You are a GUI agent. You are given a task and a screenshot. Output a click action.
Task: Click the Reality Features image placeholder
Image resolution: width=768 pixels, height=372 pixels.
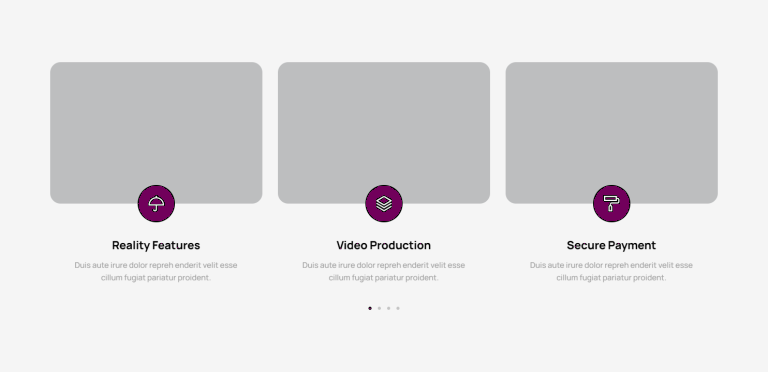[x=156, y=133]
